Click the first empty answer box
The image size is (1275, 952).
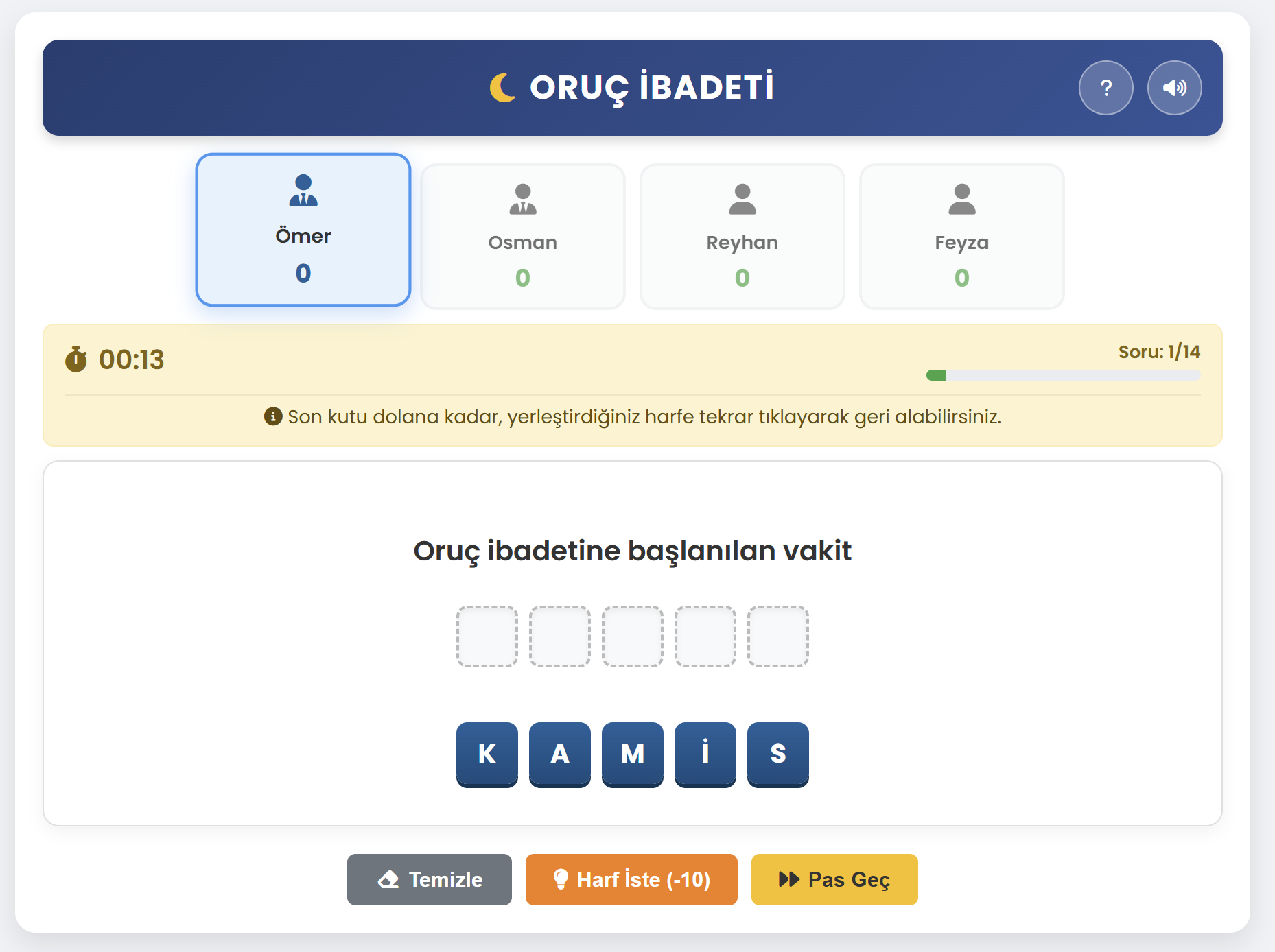pyautogui.click(x=487, y=636)
